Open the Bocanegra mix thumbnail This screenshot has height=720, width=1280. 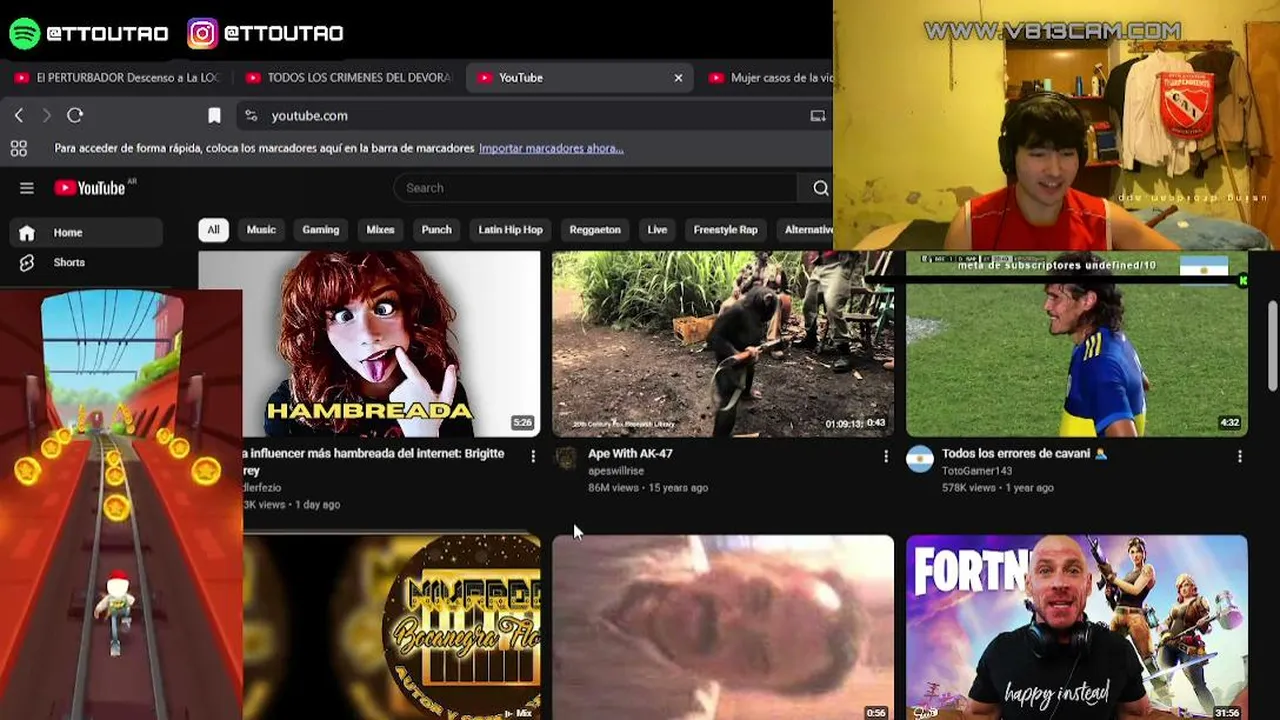coord(391,628)
